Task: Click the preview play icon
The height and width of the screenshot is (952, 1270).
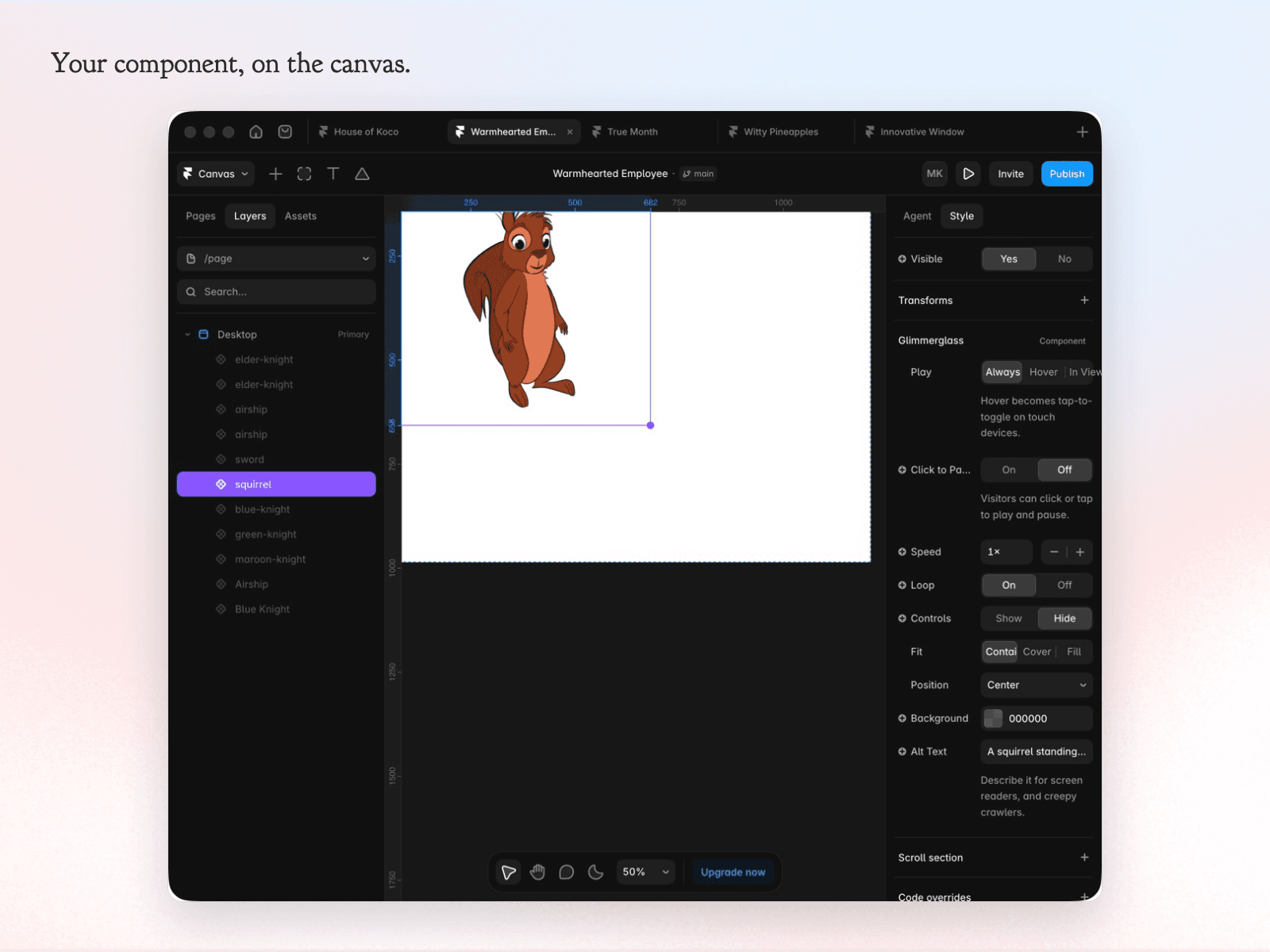Action: (x=968, y=174)
